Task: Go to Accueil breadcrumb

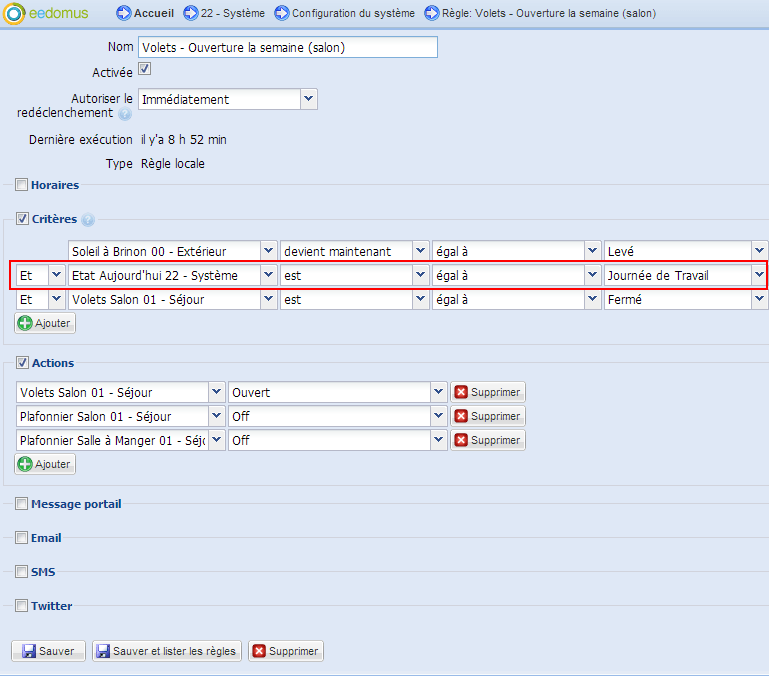Action: click(154, 13)
